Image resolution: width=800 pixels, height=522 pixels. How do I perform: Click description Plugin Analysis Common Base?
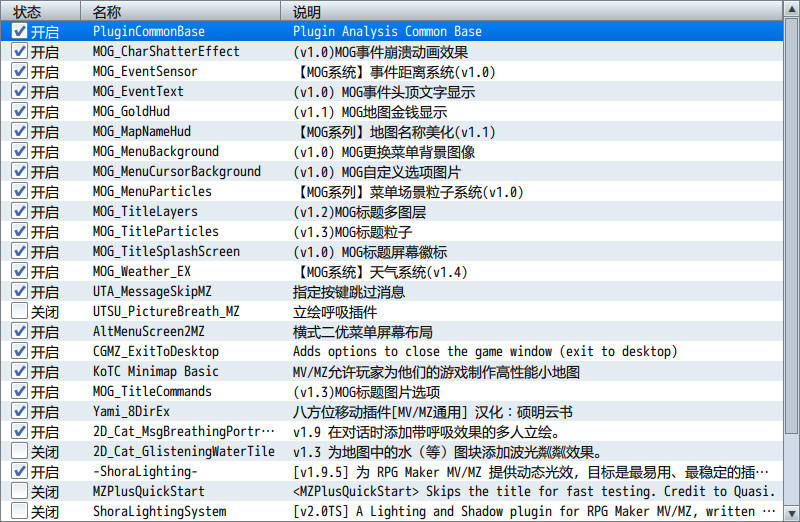(x=387, y=32)
